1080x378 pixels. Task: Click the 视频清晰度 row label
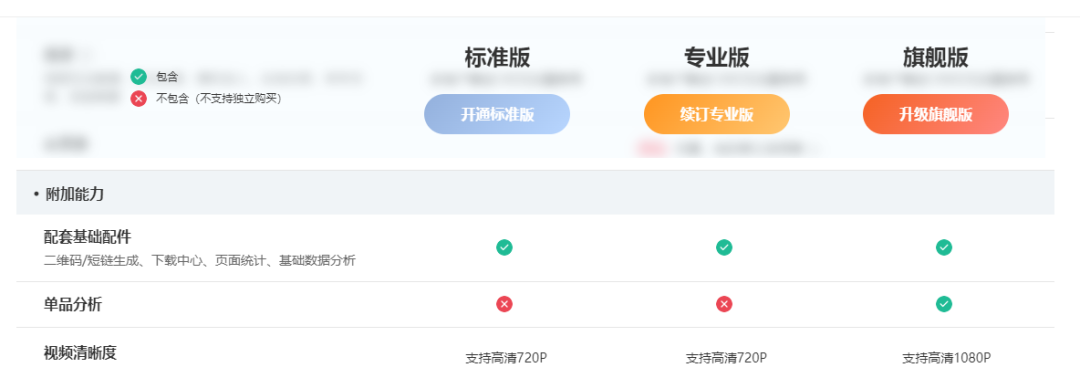(80, 353)
